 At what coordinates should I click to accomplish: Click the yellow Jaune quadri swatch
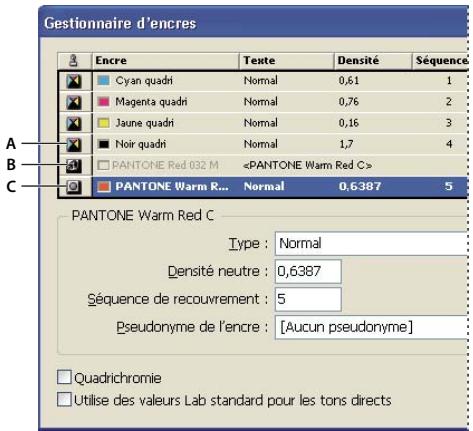coord(103,123)
